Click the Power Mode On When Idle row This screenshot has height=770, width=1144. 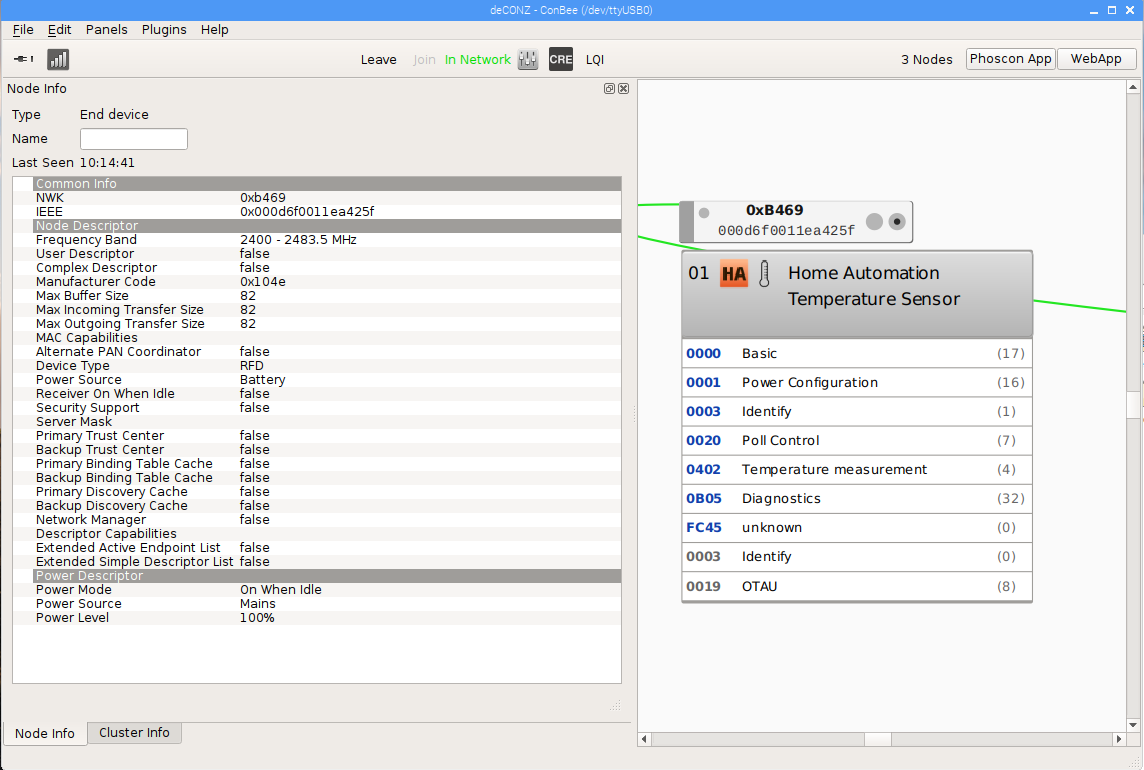[328, 590]
